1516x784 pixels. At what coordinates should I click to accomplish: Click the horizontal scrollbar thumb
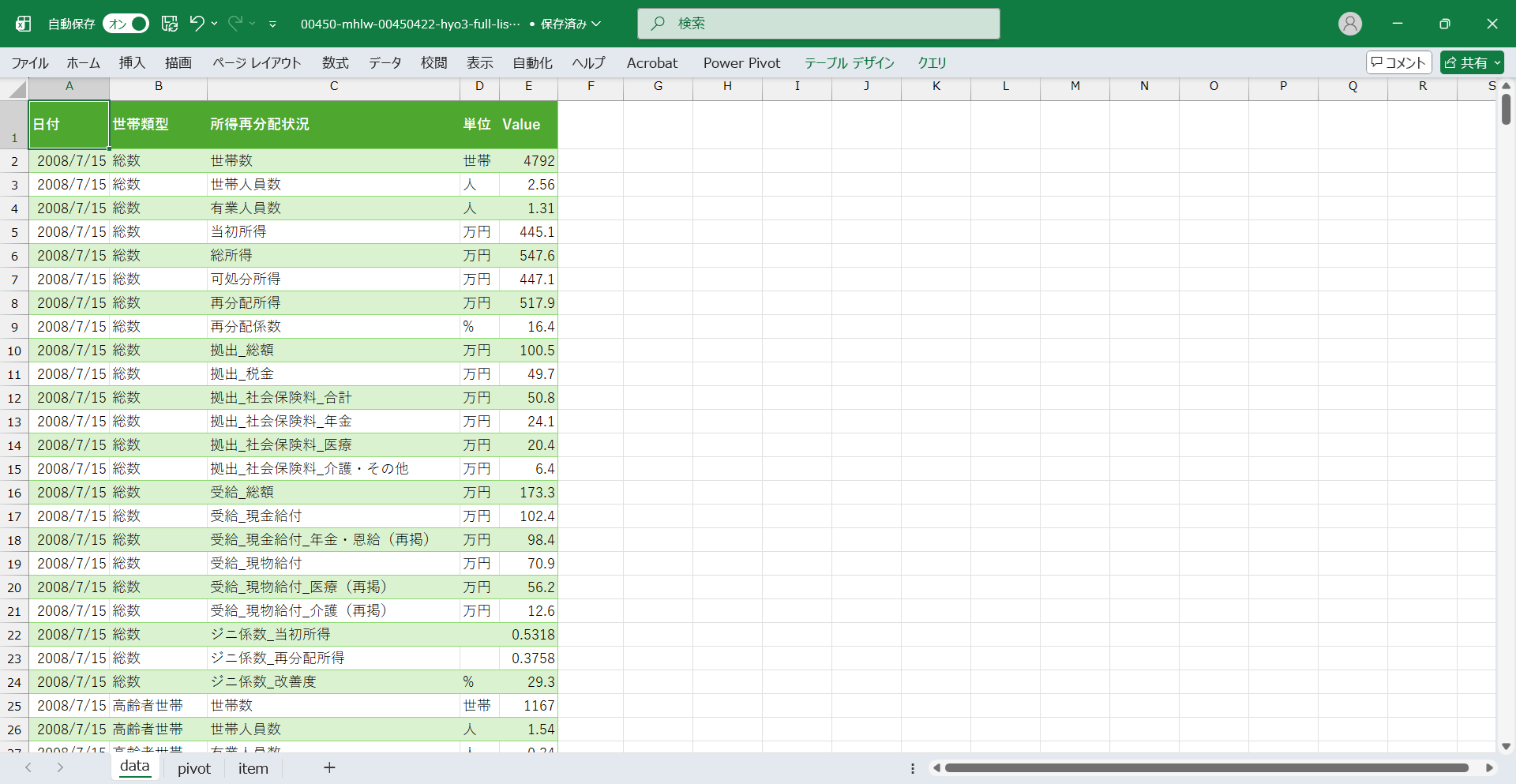coord(1206,767)
